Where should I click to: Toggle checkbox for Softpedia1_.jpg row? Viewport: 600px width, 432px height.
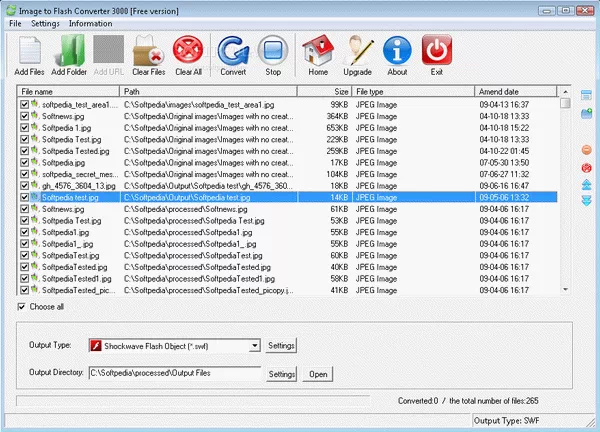[24, 244]
